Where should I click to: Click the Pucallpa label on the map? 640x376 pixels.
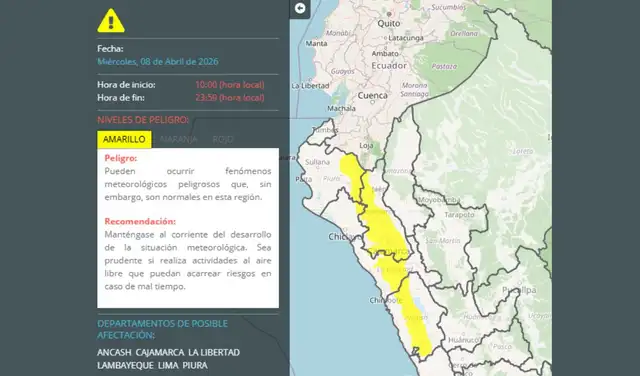point(519,290)
